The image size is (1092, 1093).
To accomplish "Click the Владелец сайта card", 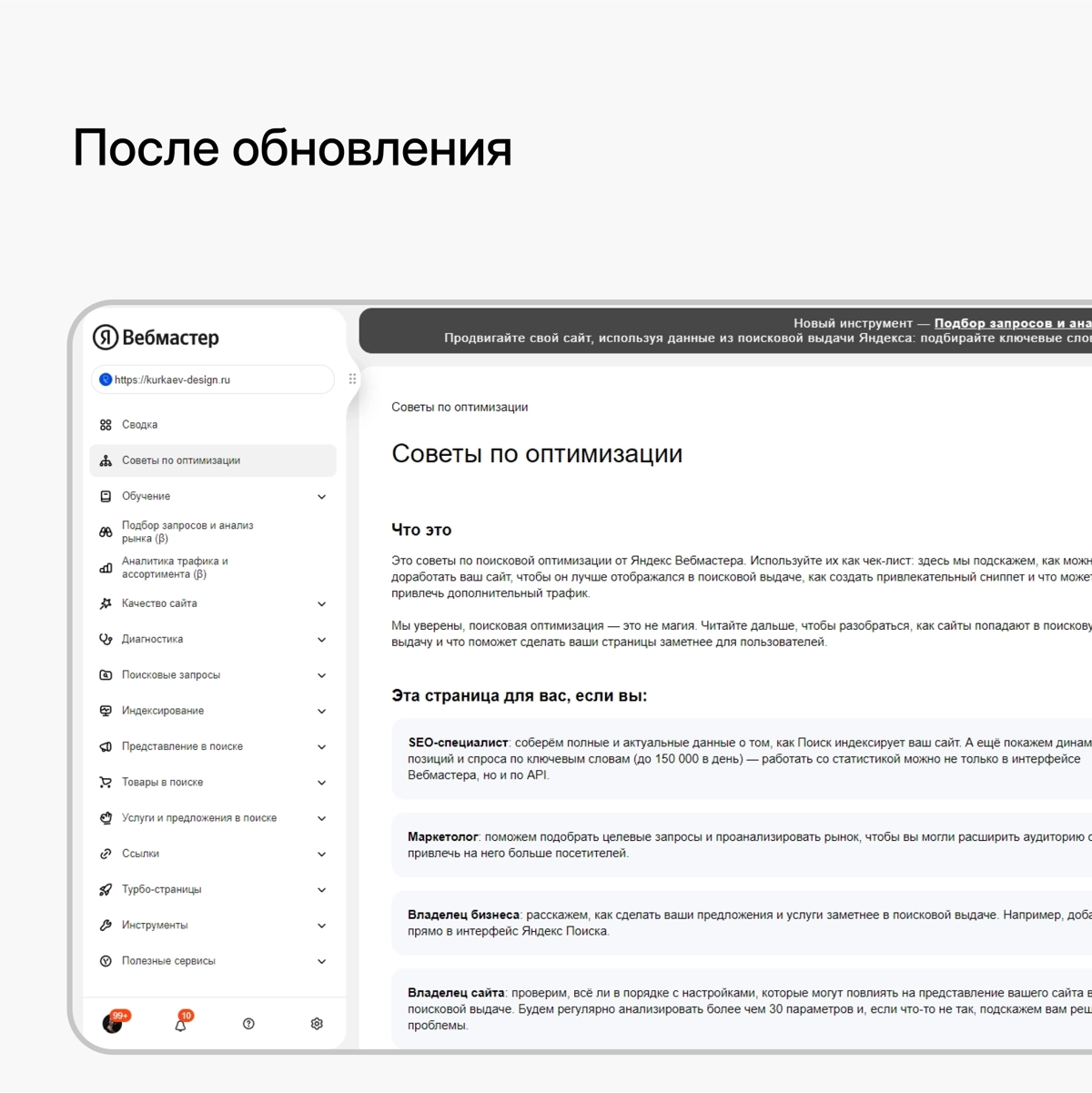I will 742,1009.
